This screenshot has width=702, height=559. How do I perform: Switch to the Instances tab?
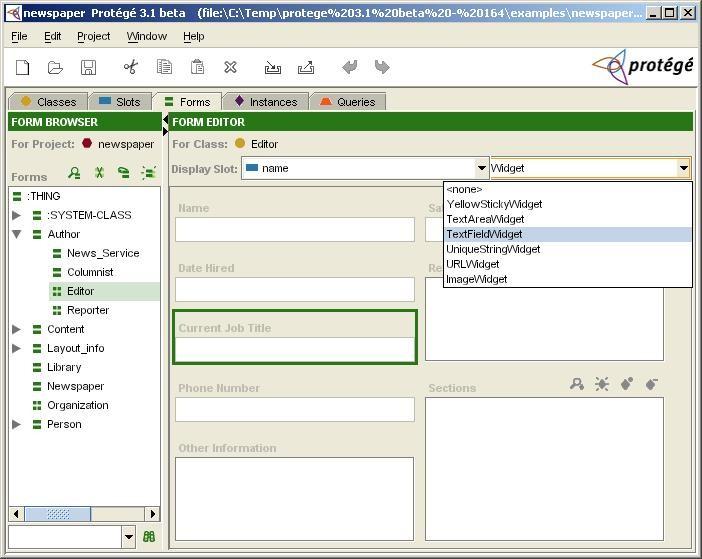click(x=266, y=102)
